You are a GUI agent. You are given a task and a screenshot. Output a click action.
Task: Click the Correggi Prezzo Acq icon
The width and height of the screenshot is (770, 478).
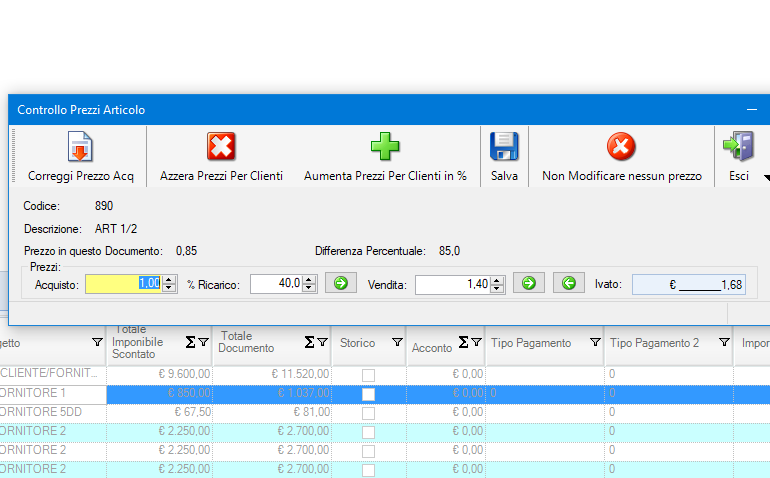click(x=80, y=147)
